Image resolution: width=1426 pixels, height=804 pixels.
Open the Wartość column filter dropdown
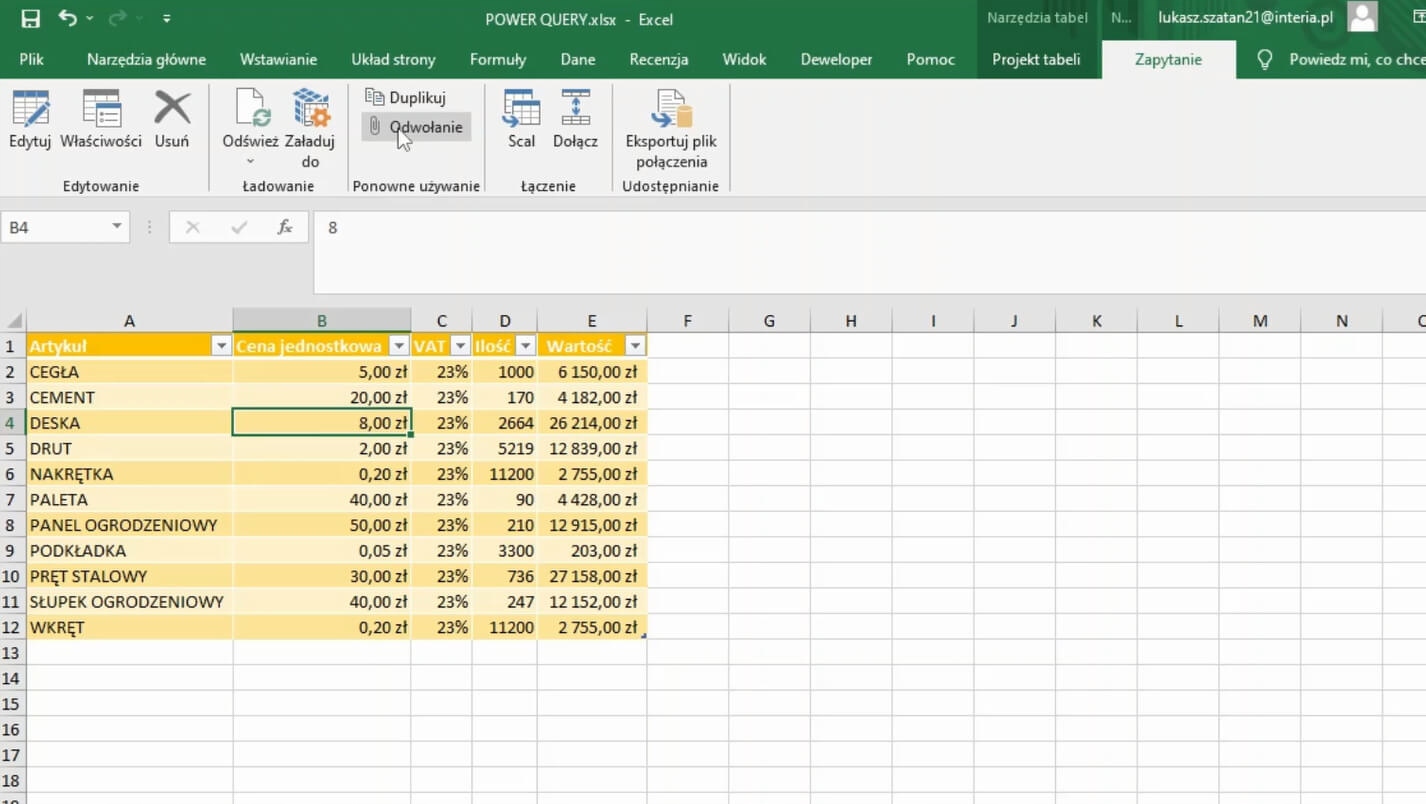point(634,346)
